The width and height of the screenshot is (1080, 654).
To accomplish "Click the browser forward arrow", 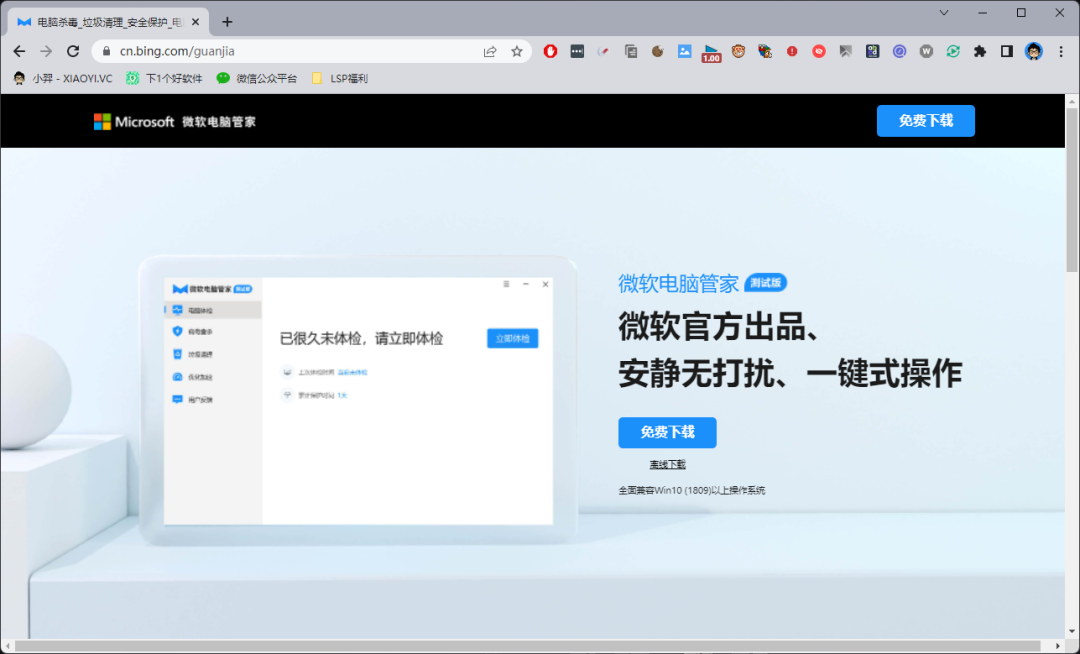I will point(46,51).
